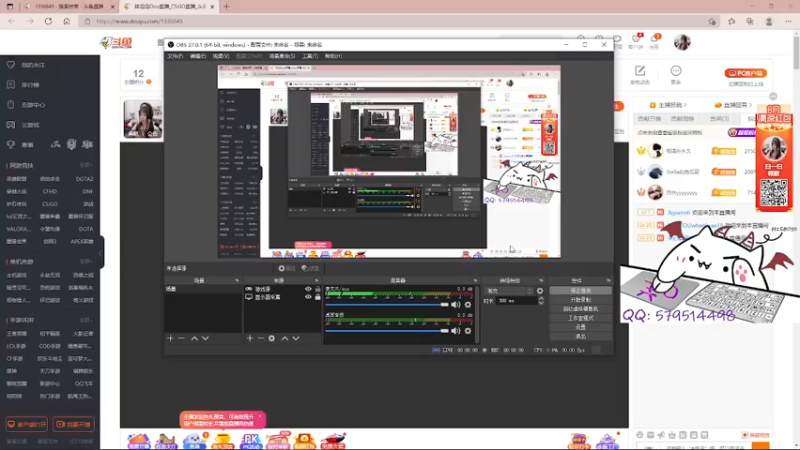Click the first button in OBS Controls panel
Screen dimensions: 800x450
coord(581,291)
